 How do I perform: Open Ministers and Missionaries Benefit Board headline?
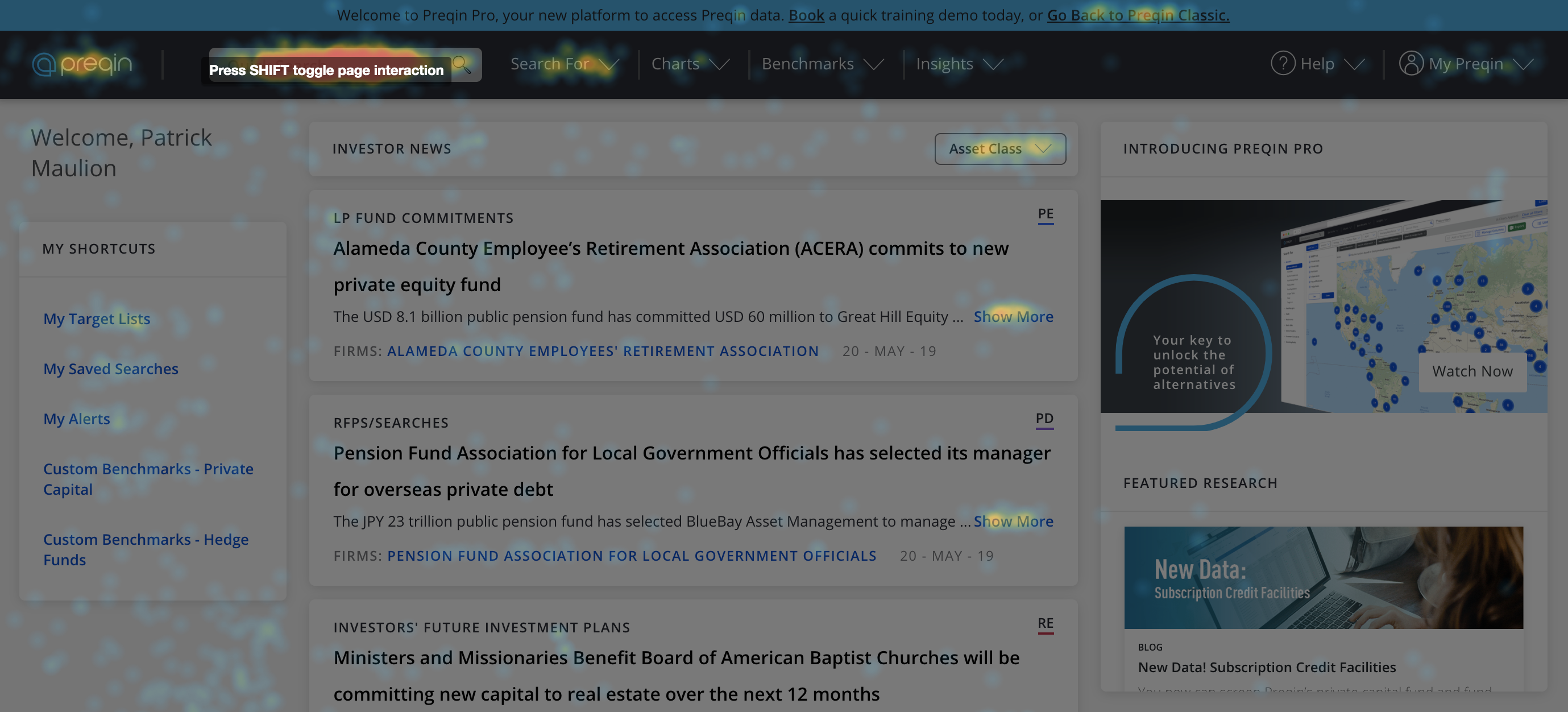click(676, 676)
